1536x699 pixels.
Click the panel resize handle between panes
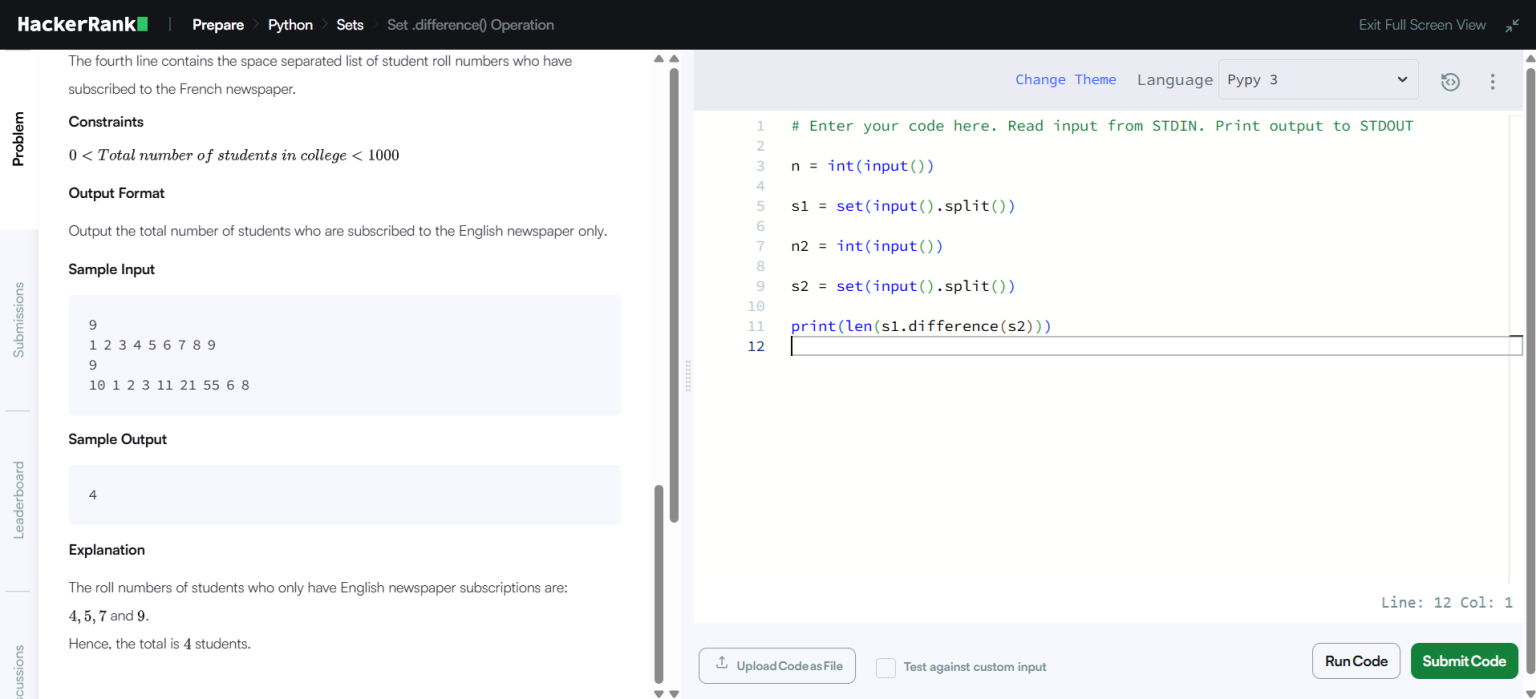pos(688,377)
